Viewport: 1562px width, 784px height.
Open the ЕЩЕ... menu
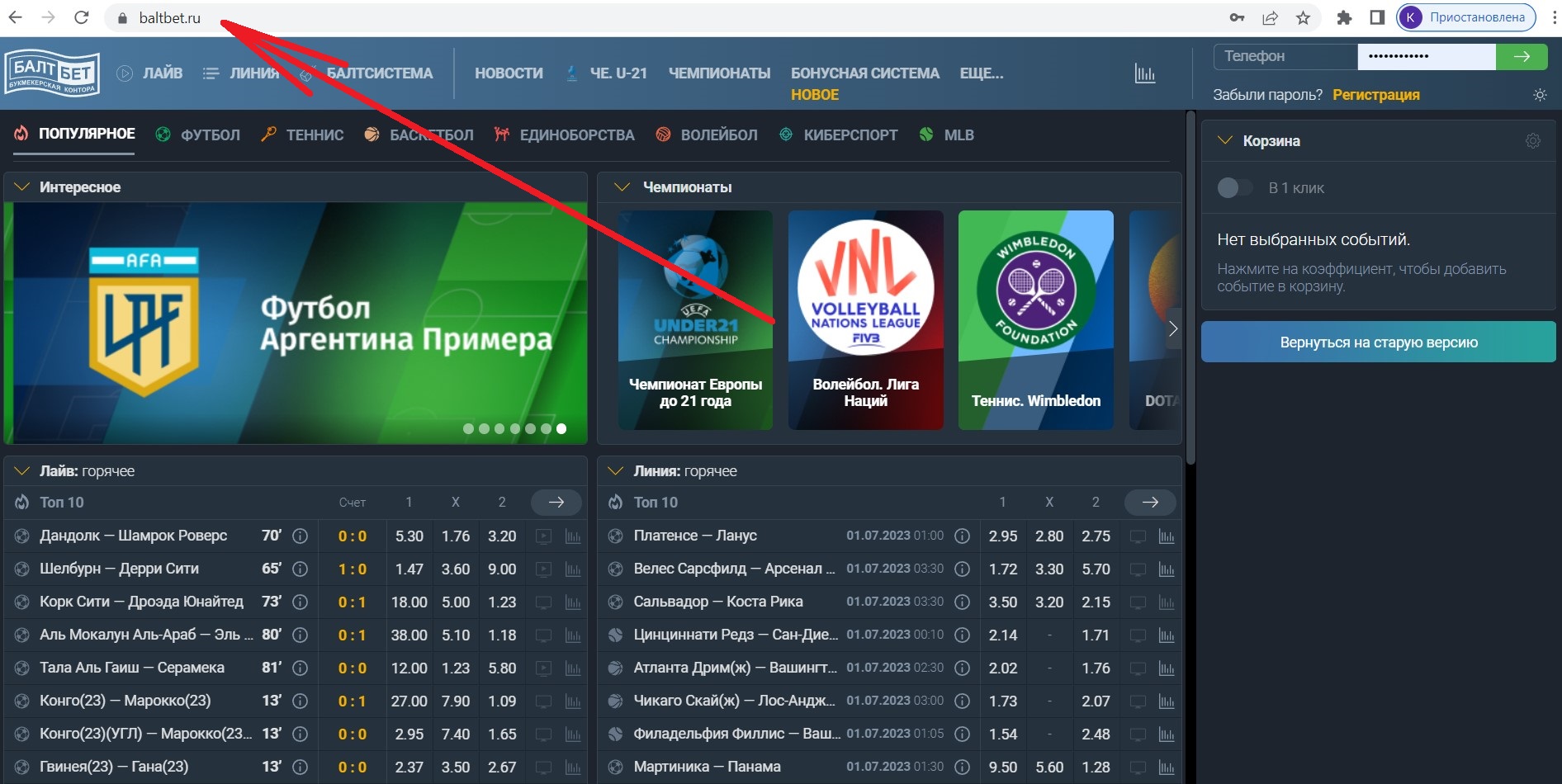tap(982, 73)
